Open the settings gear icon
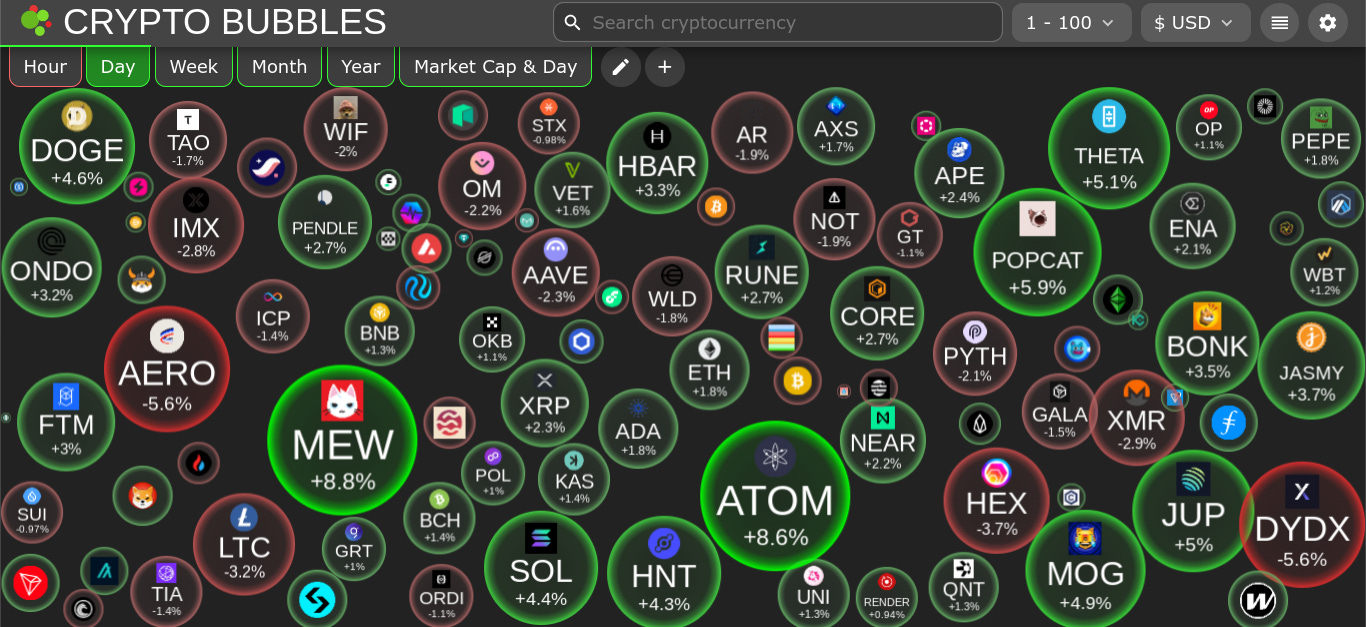 [1328, 22]
